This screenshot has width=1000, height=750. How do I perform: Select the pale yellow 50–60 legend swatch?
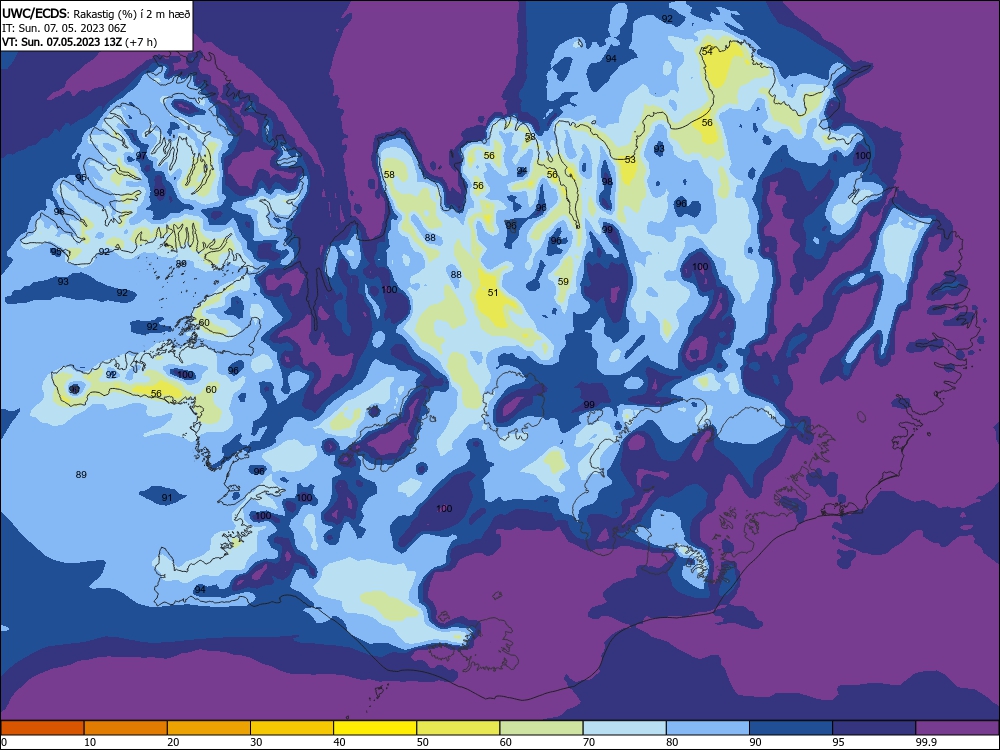458,728
